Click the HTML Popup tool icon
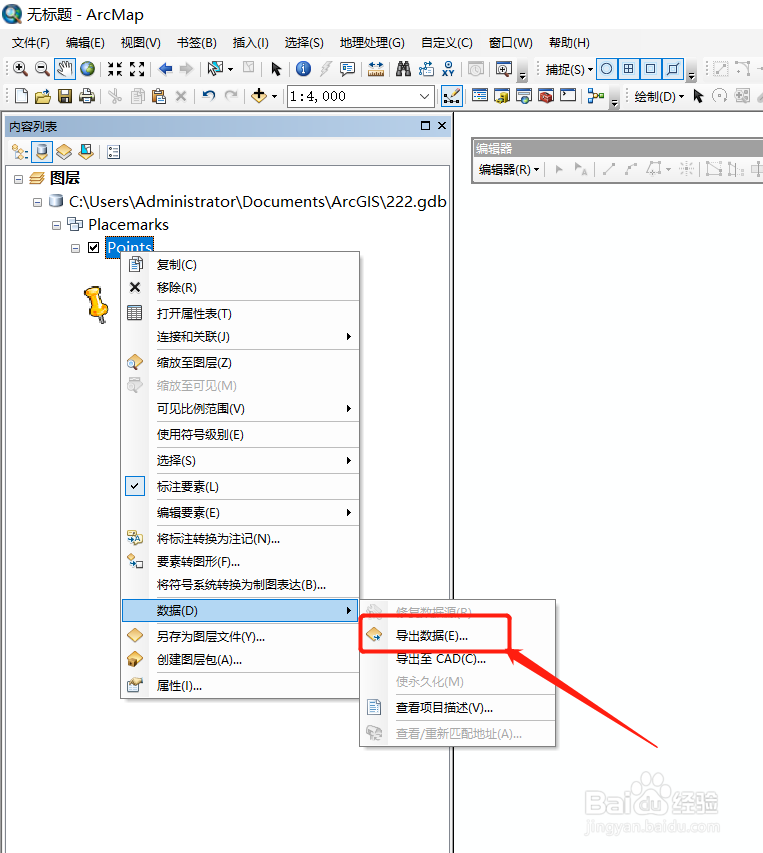 (x=347, y=69)
